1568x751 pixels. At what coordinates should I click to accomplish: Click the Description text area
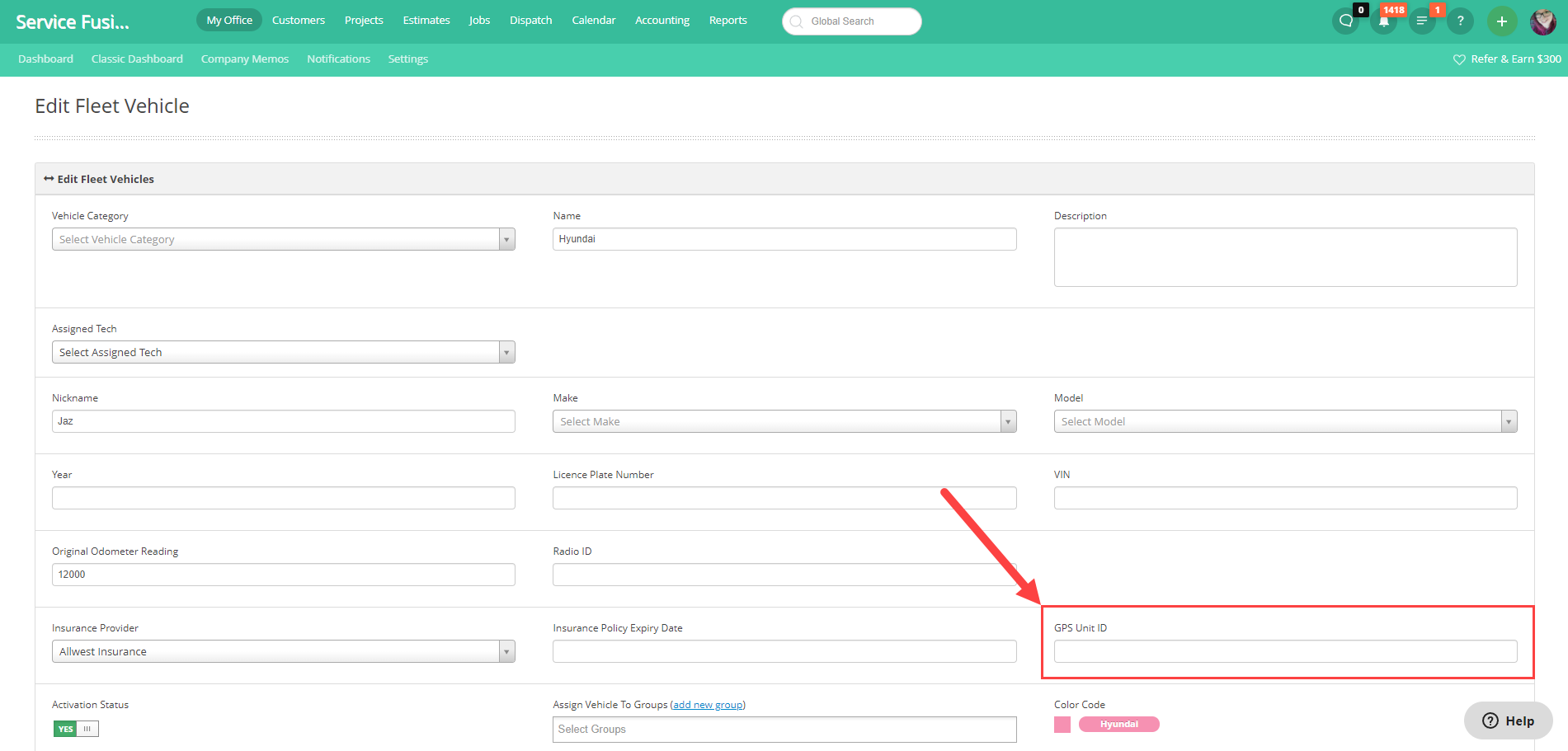point(1285,257)
